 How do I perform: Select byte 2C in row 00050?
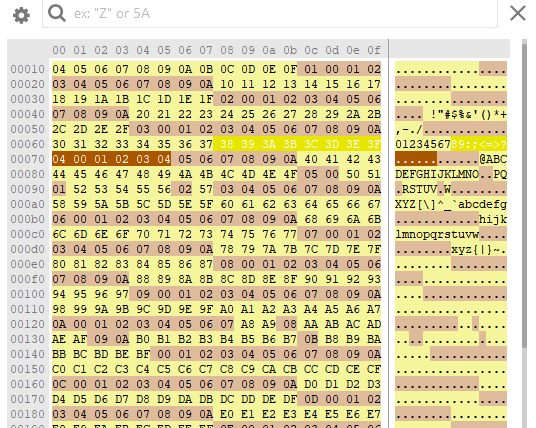point(59,129)
